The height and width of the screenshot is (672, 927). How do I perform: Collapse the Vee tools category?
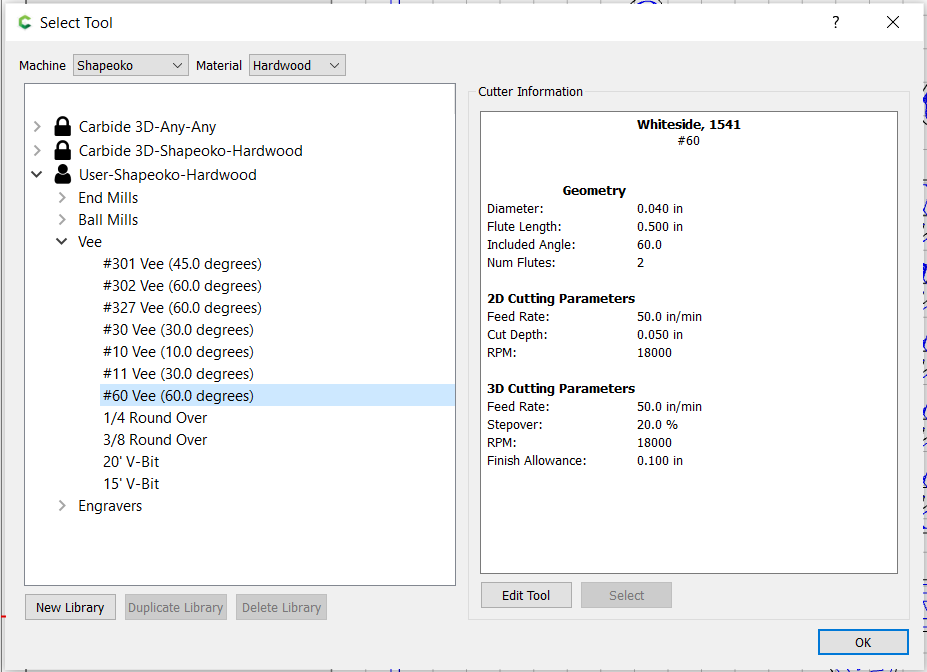[x=62, y=242]
